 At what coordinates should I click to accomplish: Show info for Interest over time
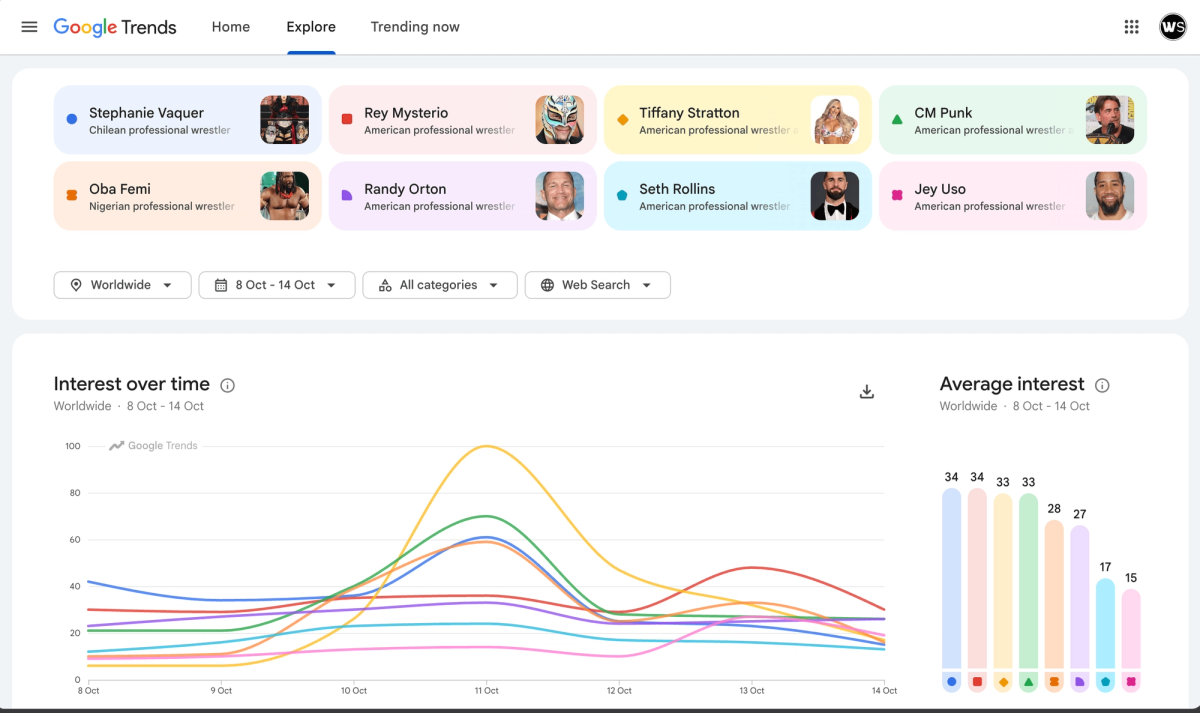[227, 385]
